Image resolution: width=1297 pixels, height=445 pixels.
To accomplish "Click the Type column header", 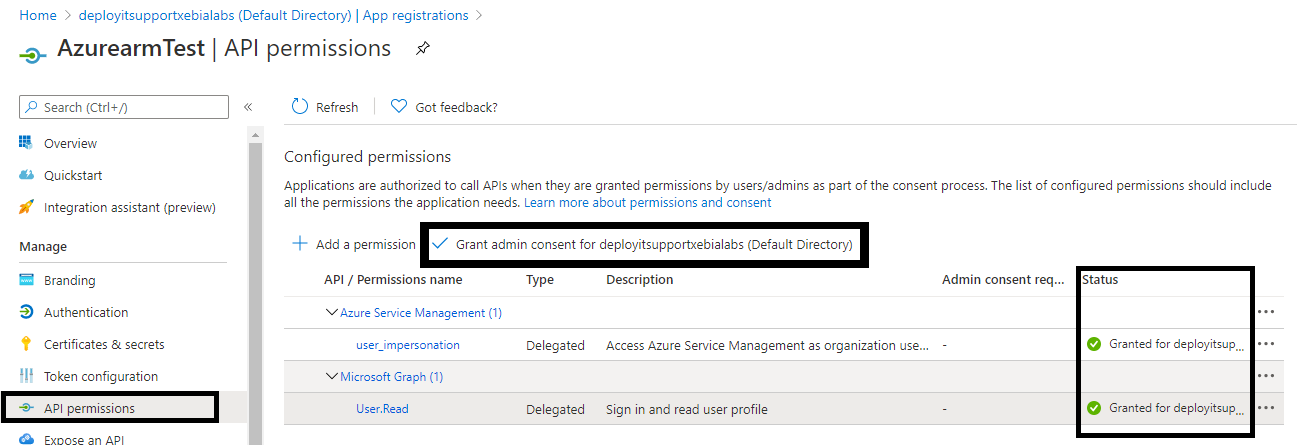I will click(x=540, y=279).
